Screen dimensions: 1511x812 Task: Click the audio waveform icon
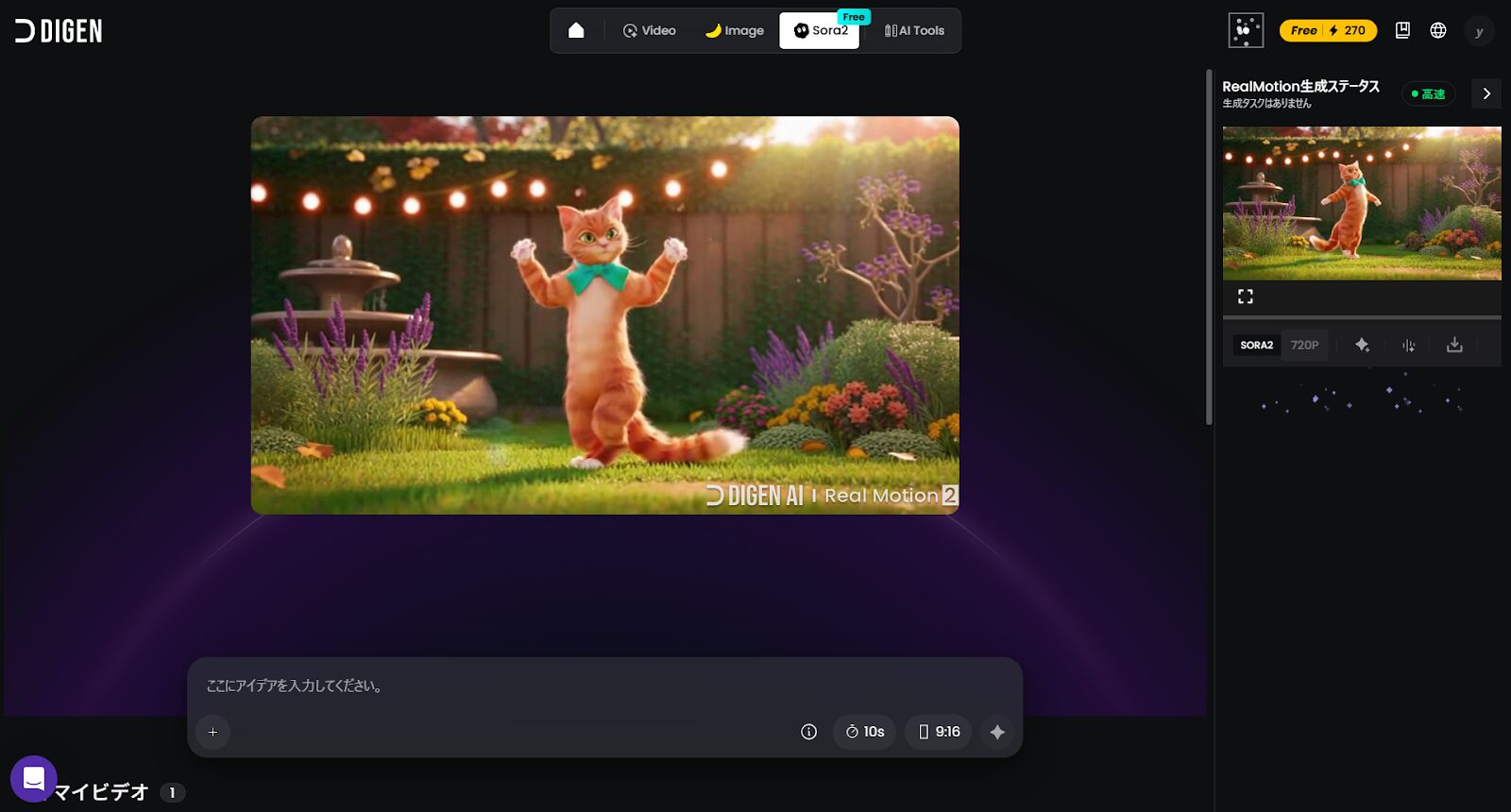pyautogui.click(x=1408, y=346)
